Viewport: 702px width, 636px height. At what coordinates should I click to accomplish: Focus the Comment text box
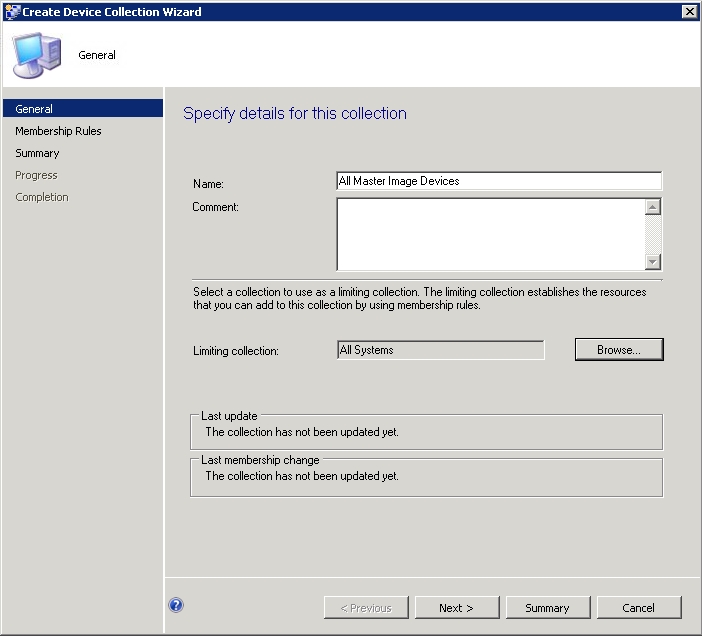[490, 234]
